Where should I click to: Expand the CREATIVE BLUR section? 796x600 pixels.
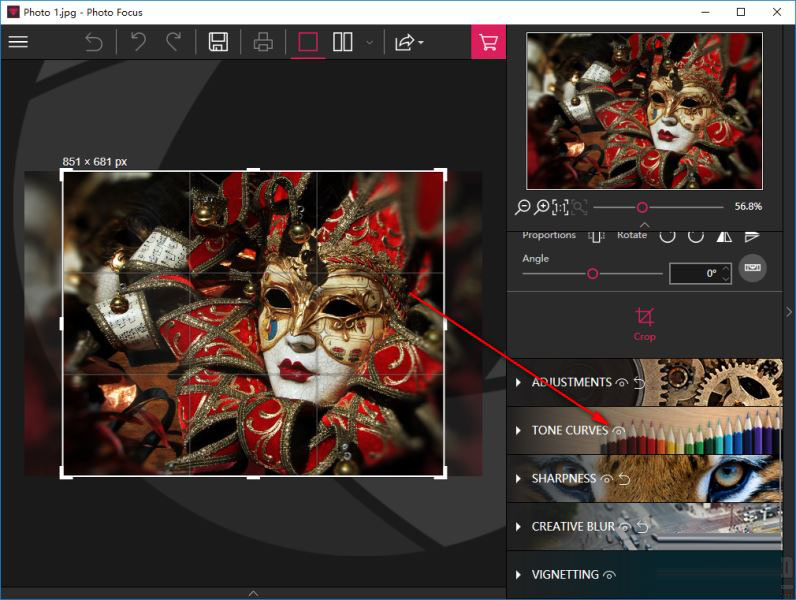518,527
